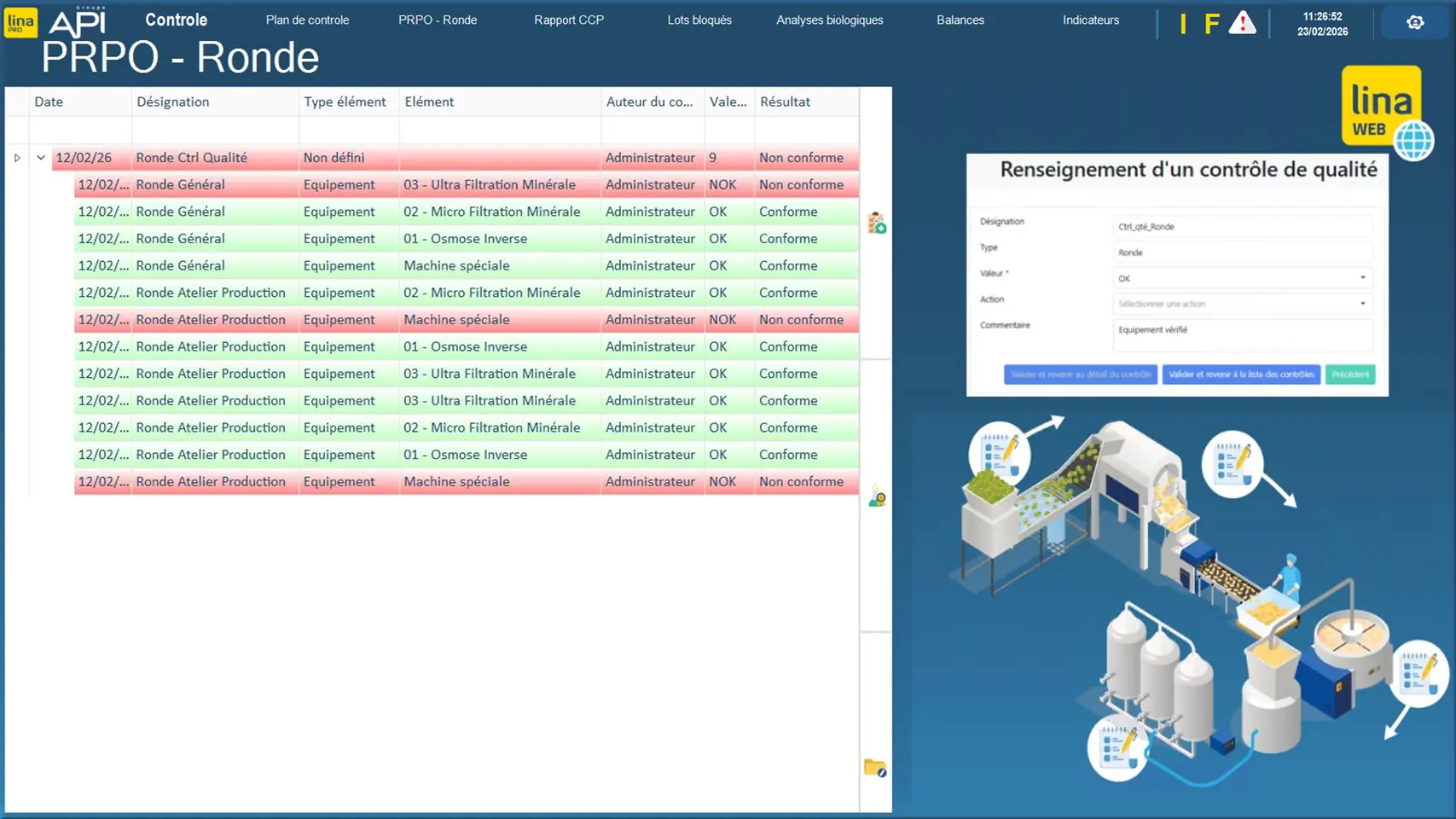Select the Indicateurs menu item
The width and height of the screenshot is (1456, 819).
point(1090,20)
